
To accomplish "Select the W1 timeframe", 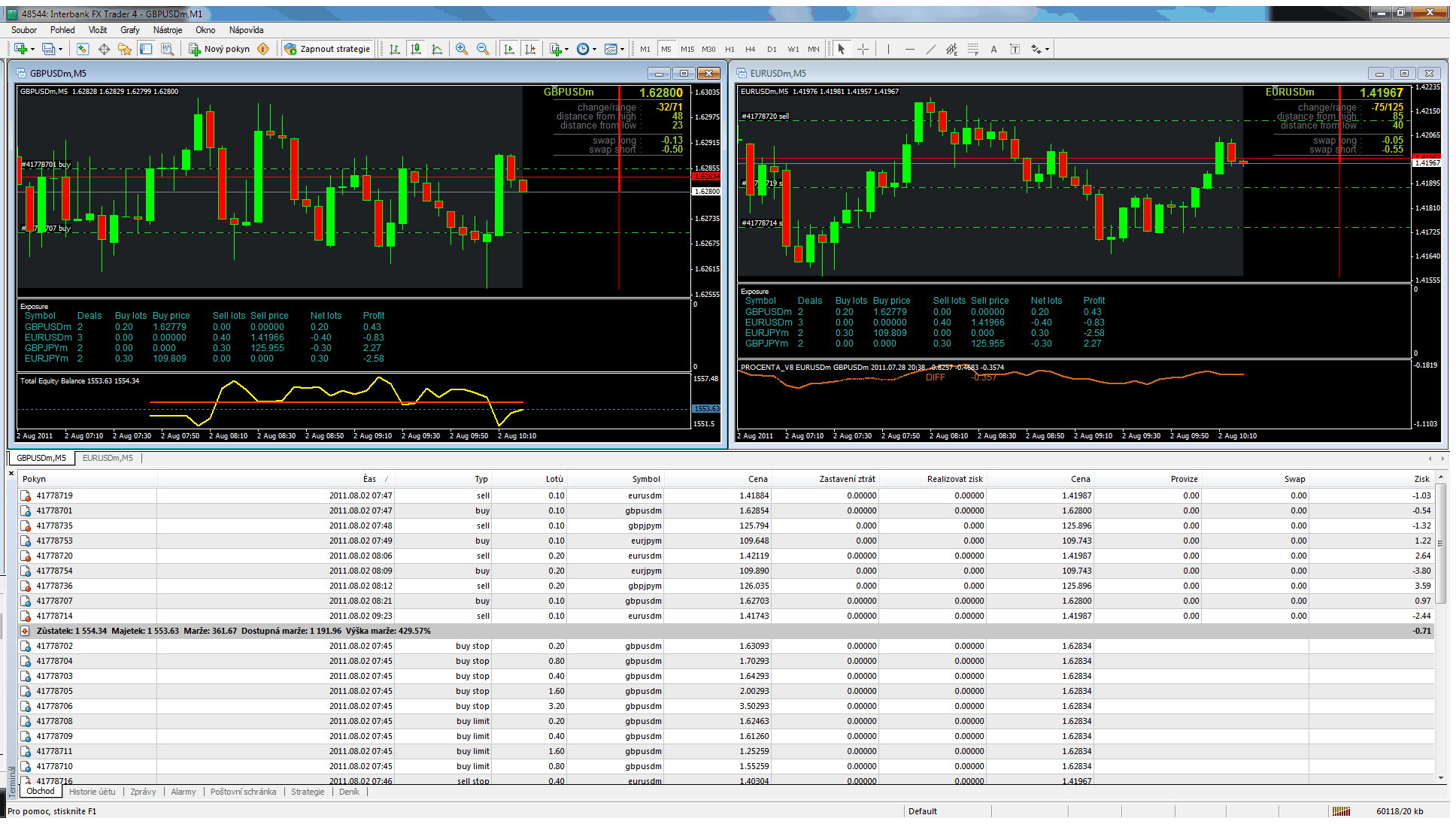I will tap(793, 49).
